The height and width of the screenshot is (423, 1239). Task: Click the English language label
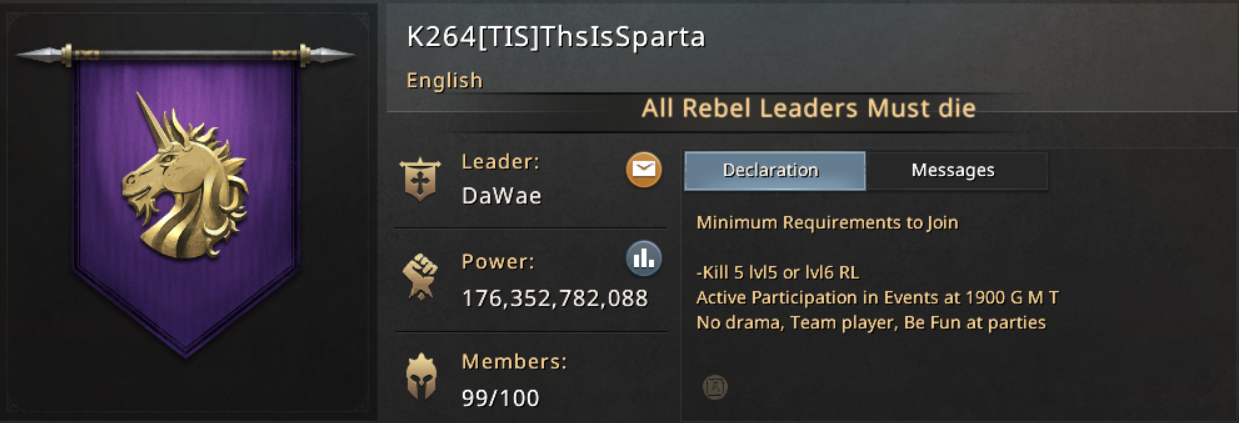(x=445, y=81)
